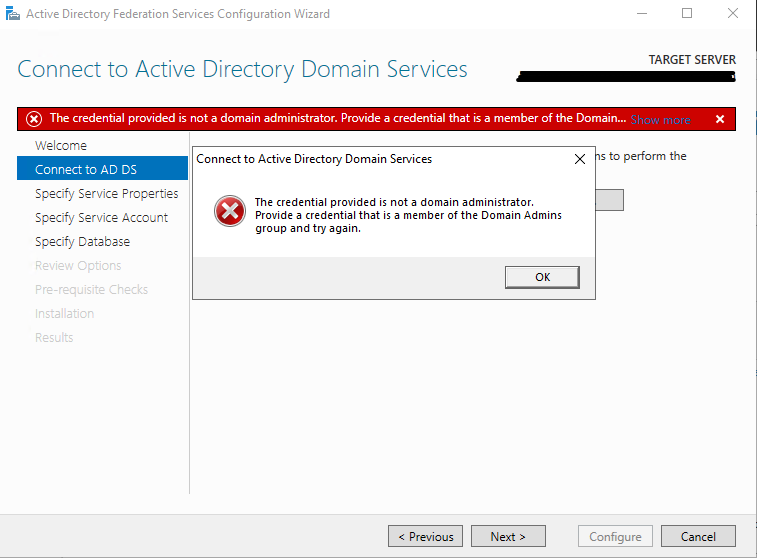
Task: Select the Pre-requisite Checks step
Action: (91, 290)
